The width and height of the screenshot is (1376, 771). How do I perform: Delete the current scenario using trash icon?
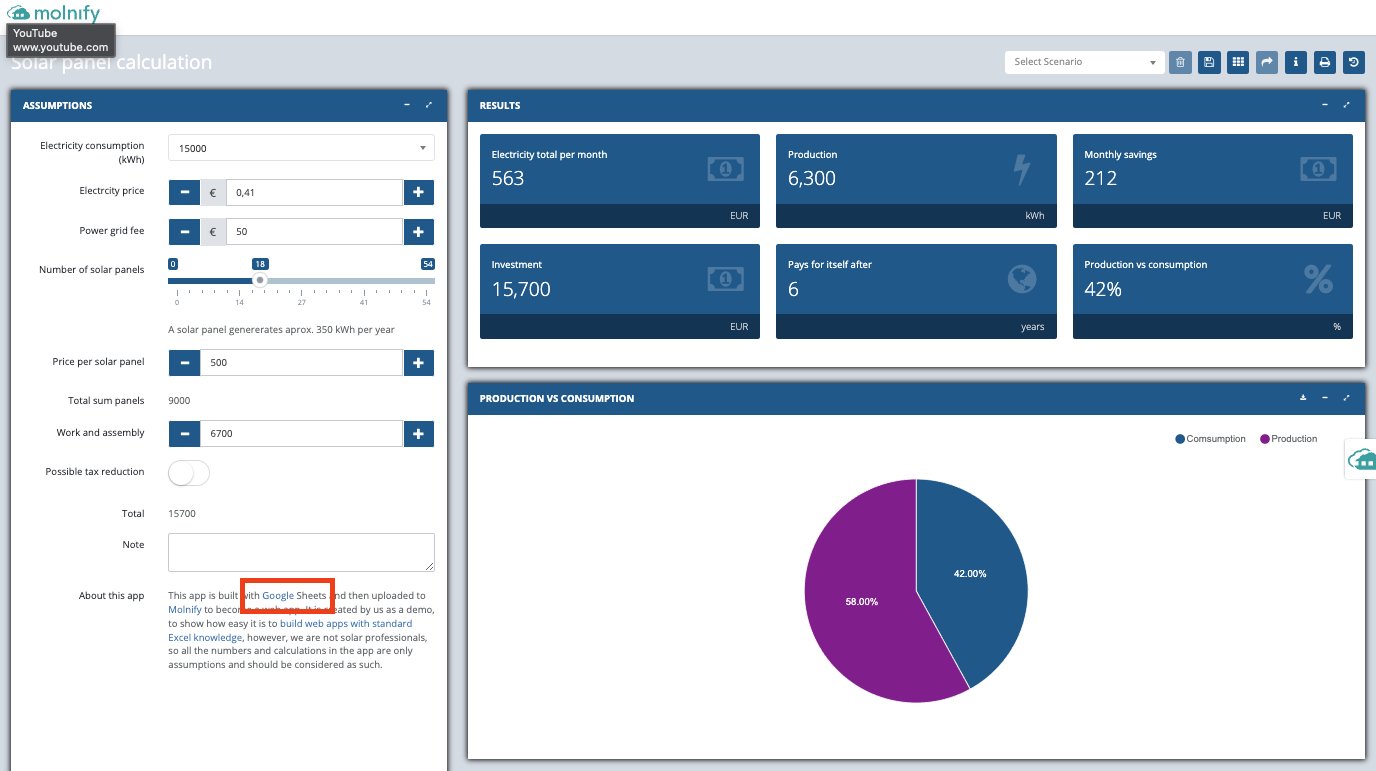[1180, 62]
